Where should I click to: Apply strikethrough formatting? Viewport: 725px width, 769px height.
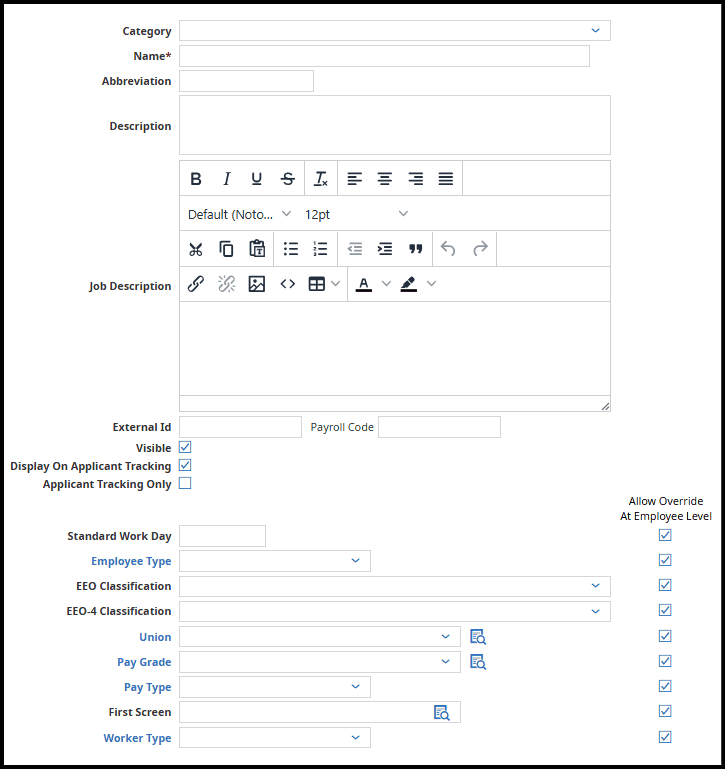pos(287,179)
